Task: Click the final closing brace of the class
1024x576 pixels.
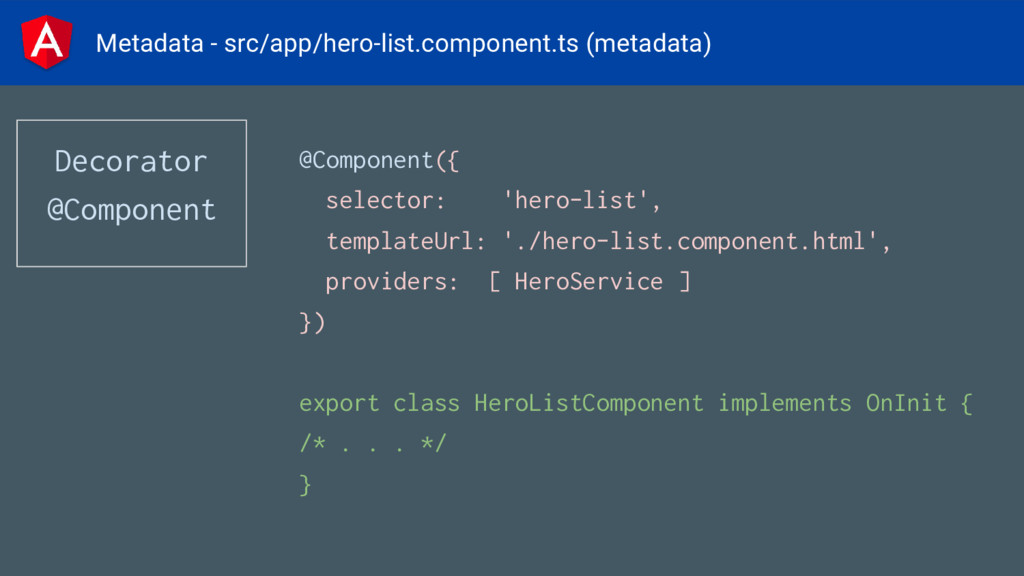Action: click(305, 485)
